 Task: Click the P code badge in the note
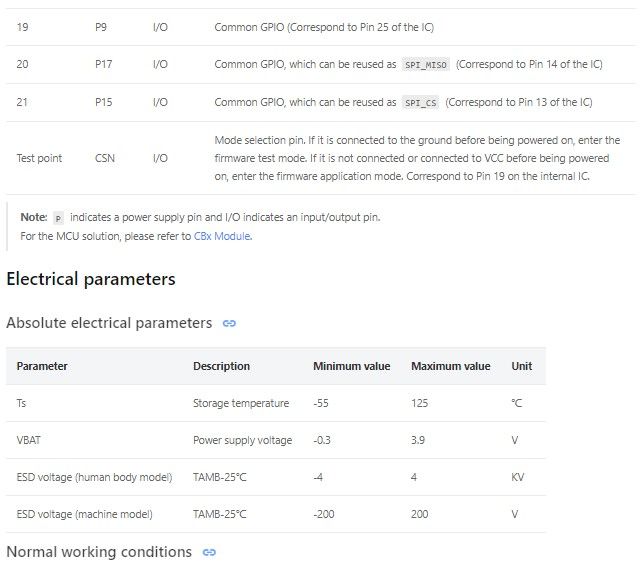(x=58, y=218)
